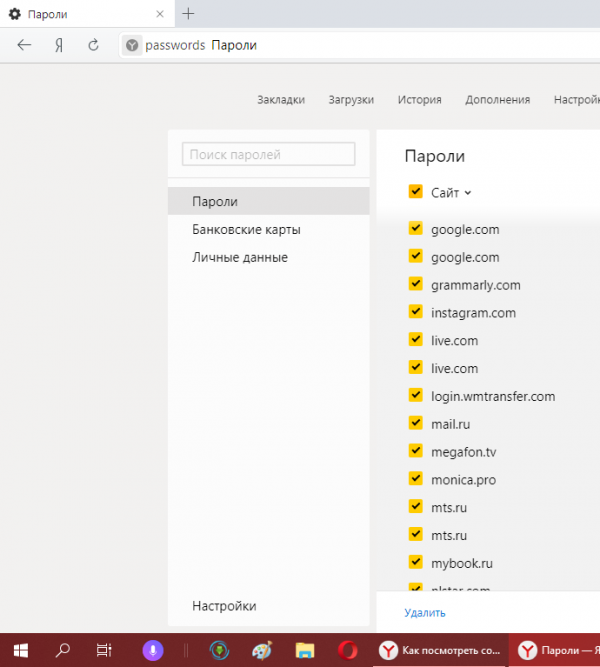Open Настройки at sidebar bottom
Viewport: 600px width, 667px height.
click(x=224, y=606)
